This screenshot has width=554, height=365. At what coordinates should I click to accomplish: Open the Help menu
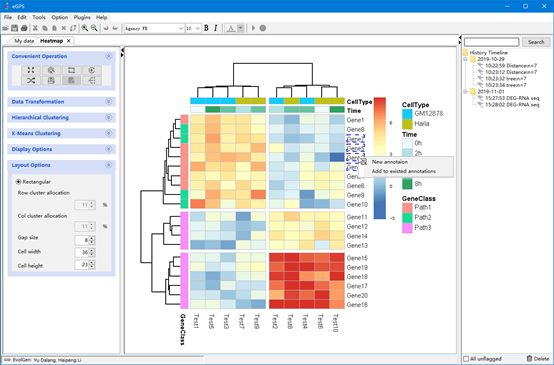(102, 17)
